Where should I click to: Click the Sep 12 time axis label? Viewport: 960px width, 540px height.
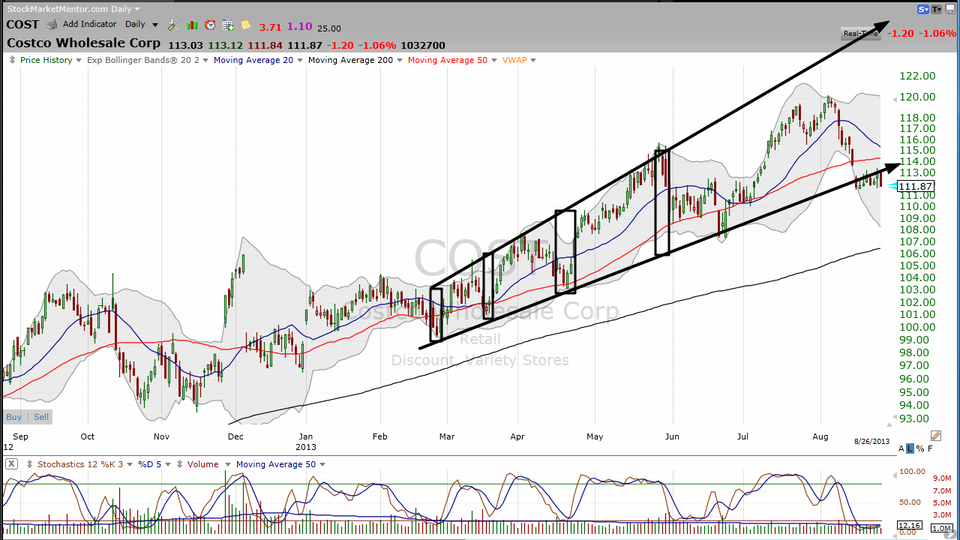pyautogui.click(x=17, y=441)
